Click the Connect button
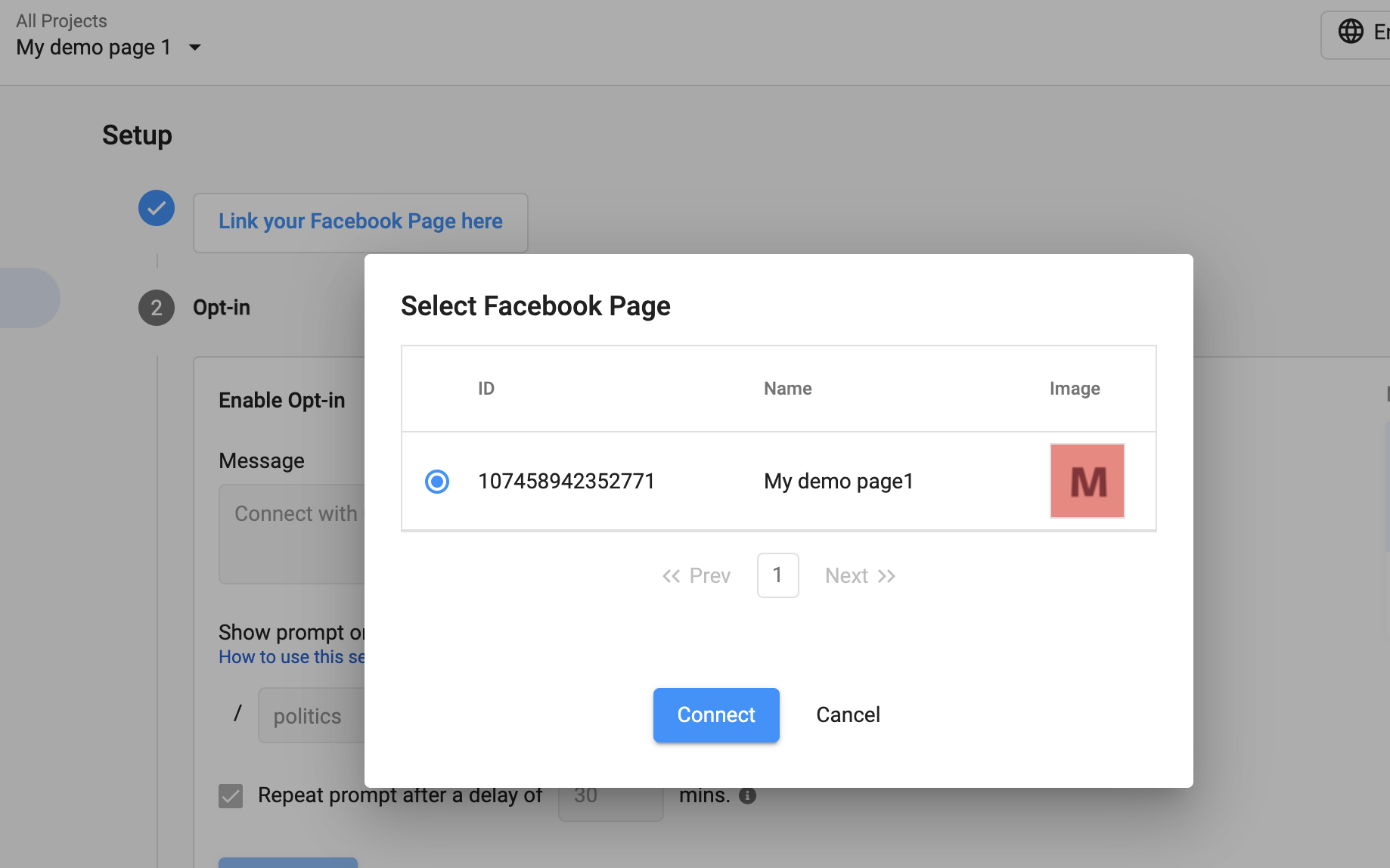This screenshot has width=1390, height=868. pyautogui.click(x=716, y=715)
